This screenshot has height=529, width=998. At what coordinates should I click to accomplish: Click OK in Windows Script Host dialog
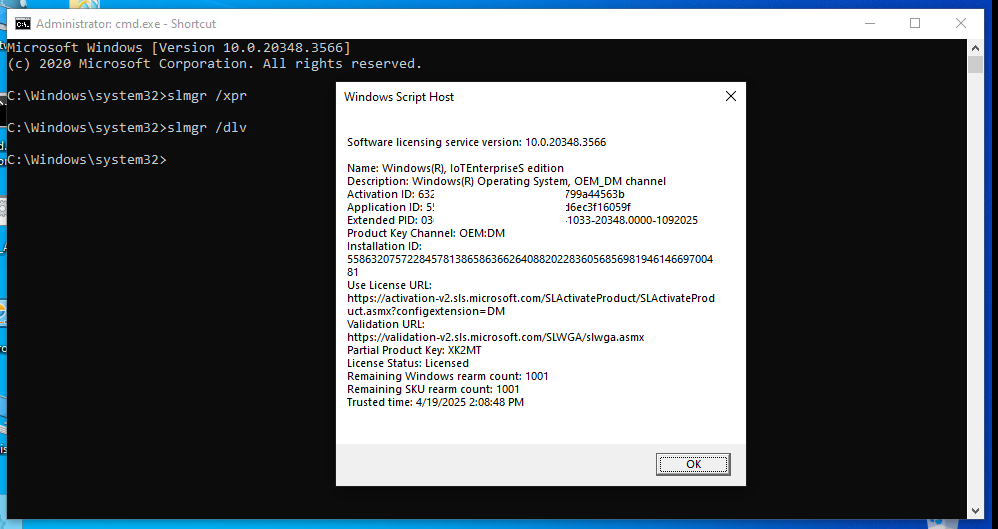click(x=693, y=464)
